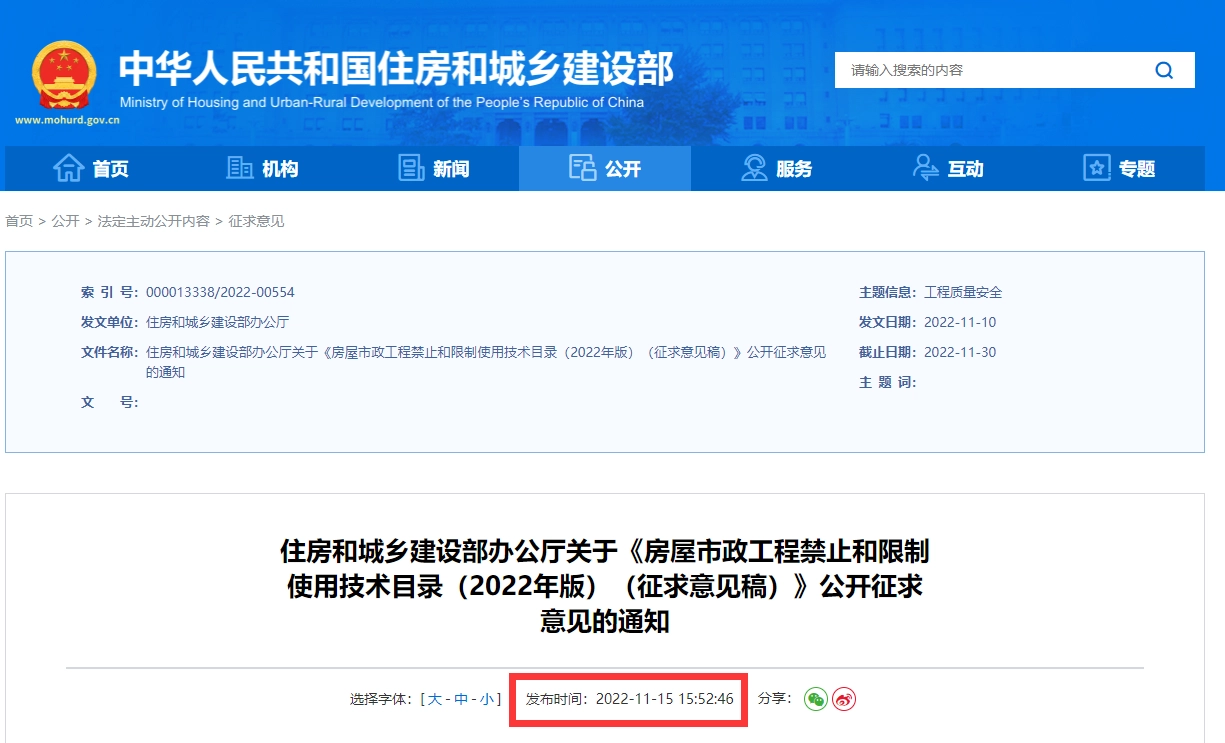The width and height of the screenshot is (1225, 743).
Task: Open 法定主动公开内容 breadcrumb link
Action: (153, 220)
